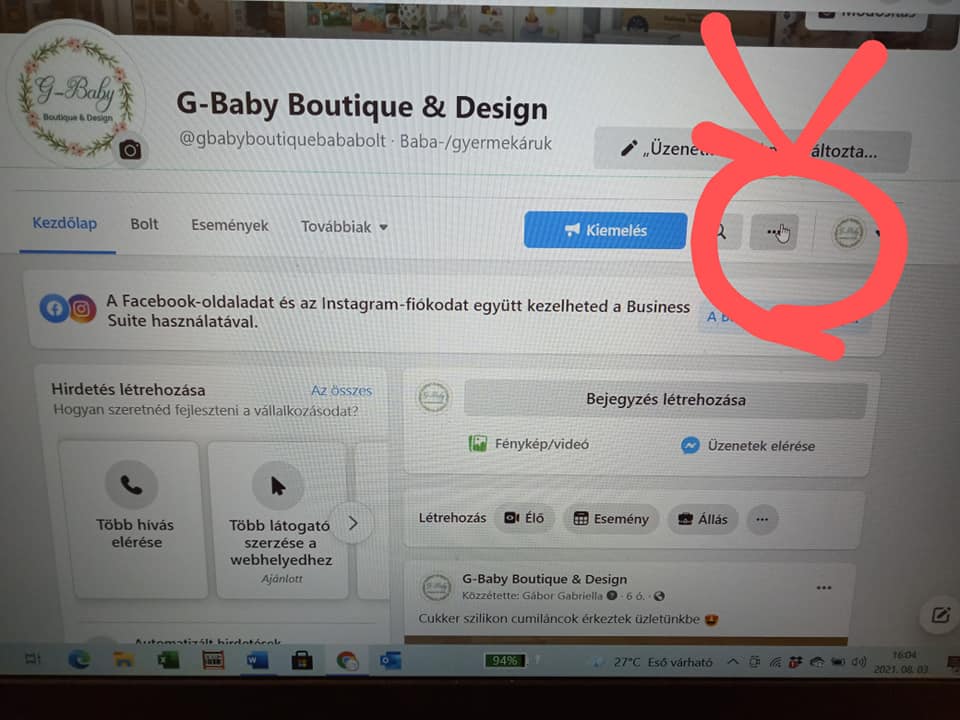Create an Állás job post
960x720 pixels.
tap(703, 520)
